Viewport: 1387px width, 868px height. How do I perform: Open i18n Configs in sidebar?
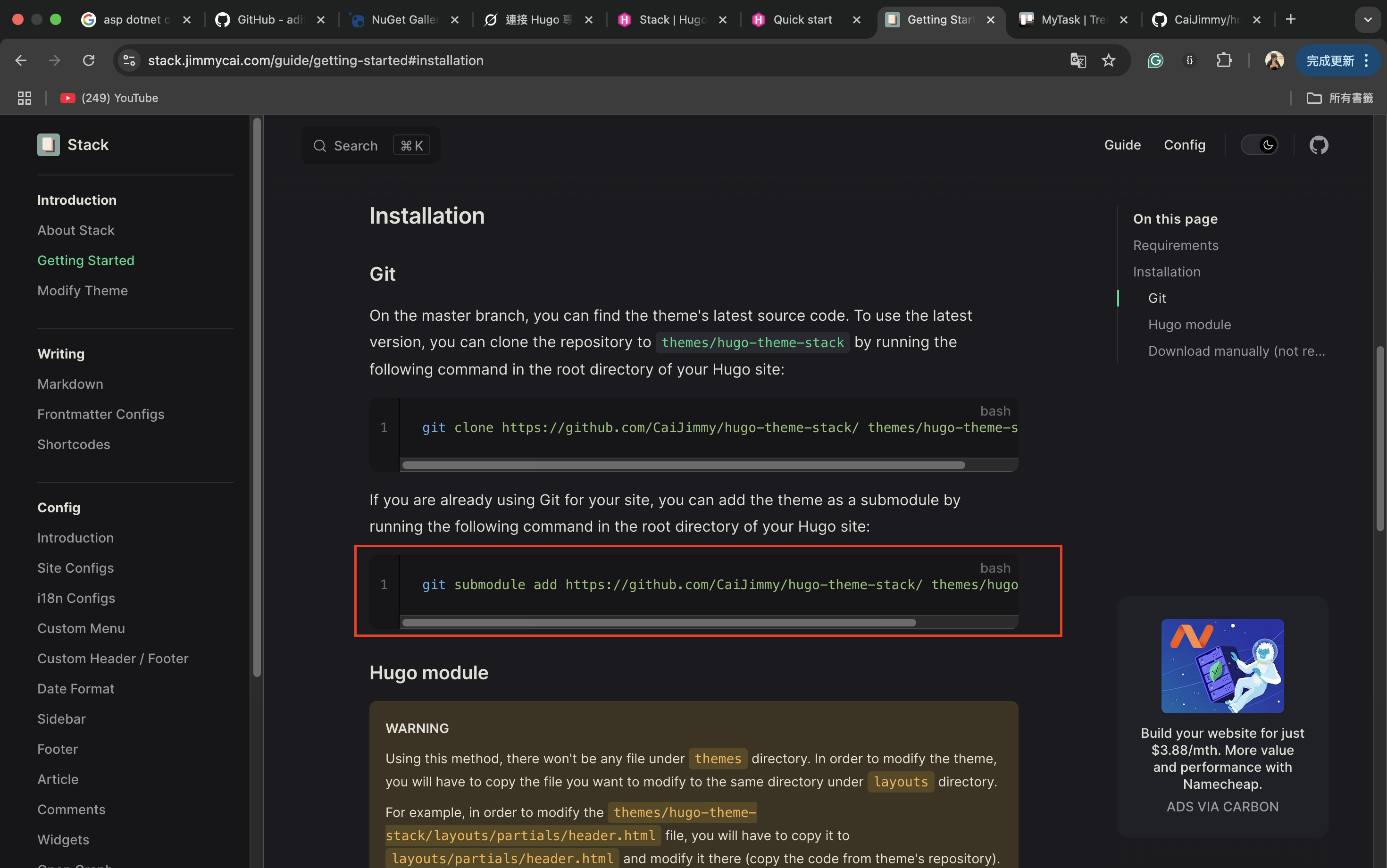coord(76,598)
